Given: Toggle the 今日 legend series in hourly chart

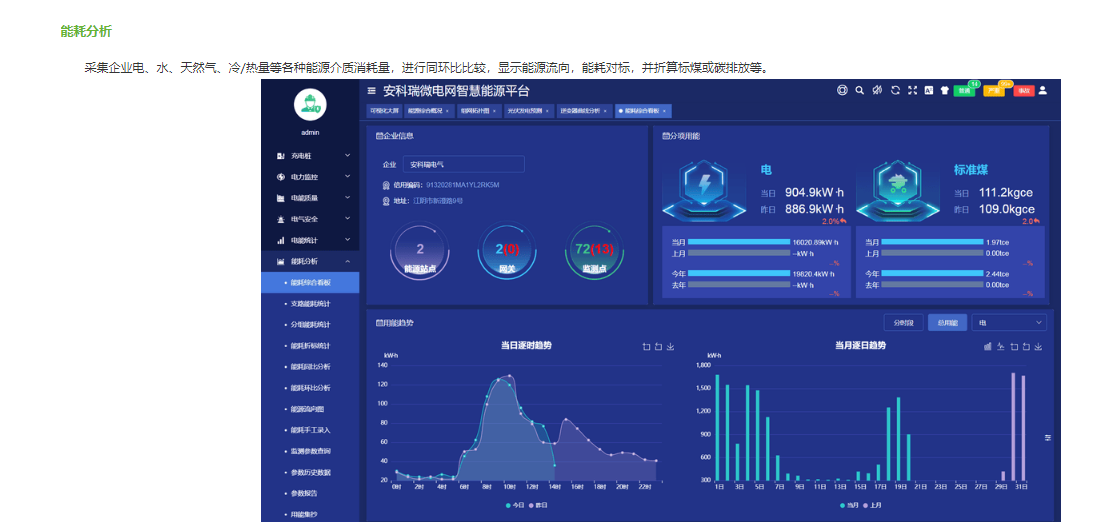Looking at the screenshot, I should pyautogui.click(x=513, y=505).
